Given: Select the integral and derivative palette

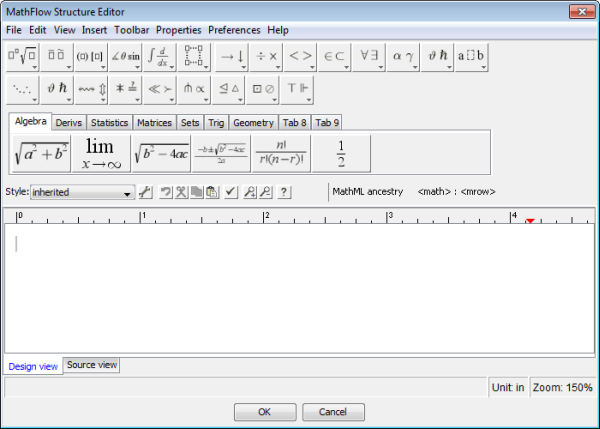Looking at the screenshot, I should click(157, 57).
